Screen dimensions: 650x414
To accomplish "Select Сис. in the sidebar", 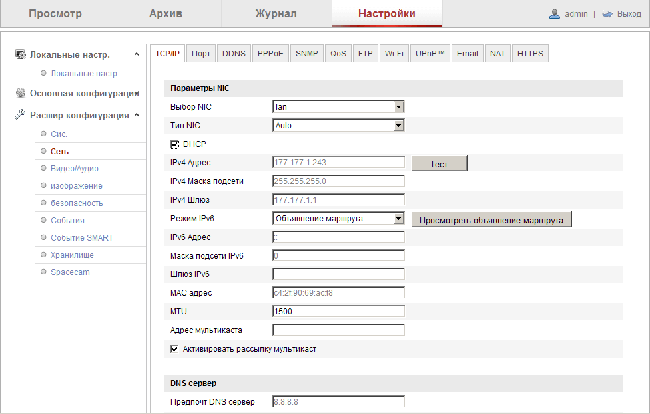I will (59, 134).
